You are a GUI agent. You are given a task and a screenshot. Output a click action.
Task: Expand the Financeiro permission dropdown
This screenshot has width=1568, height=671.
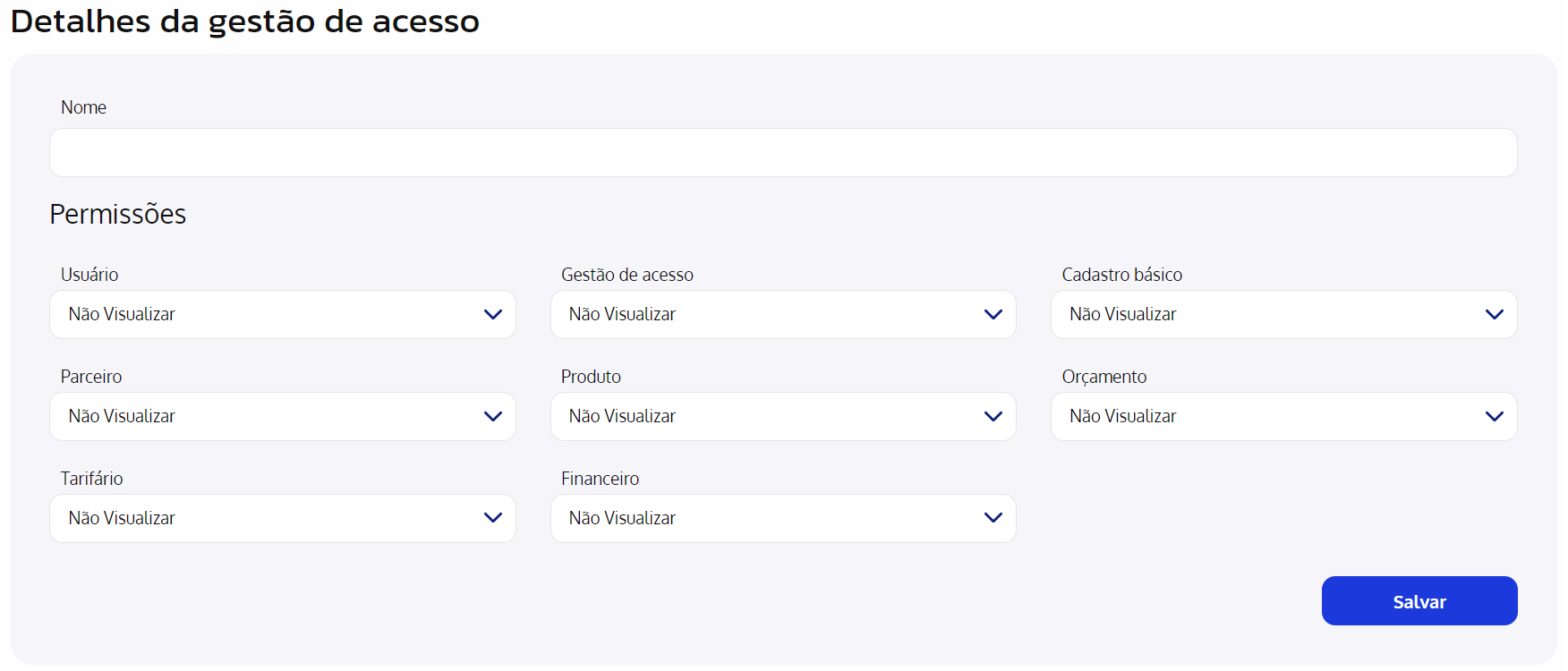point(783,518)
